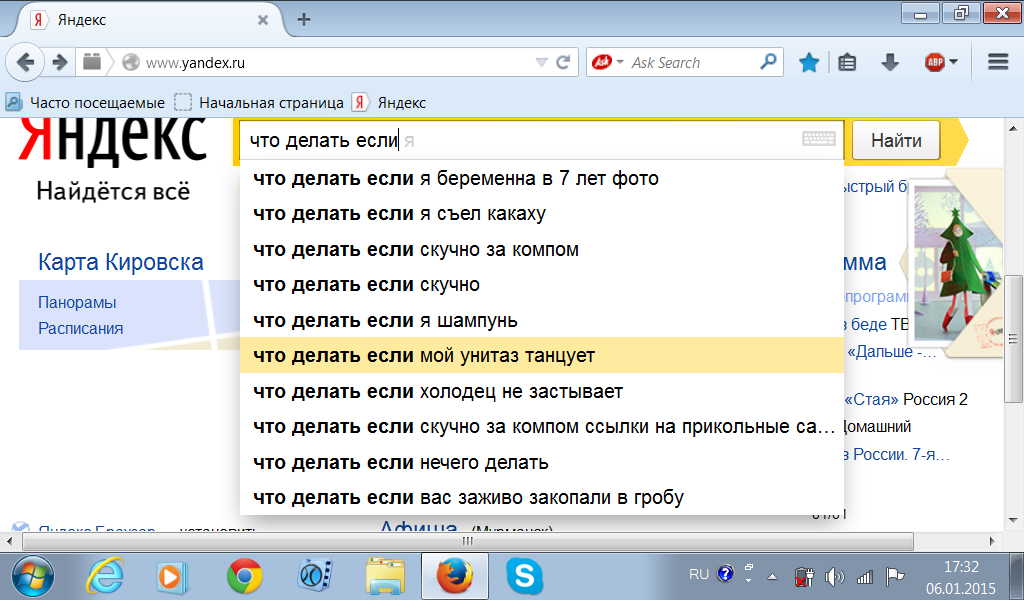
Task: Open the Downloads arrow icon
Action: click(x=890, y=63)
